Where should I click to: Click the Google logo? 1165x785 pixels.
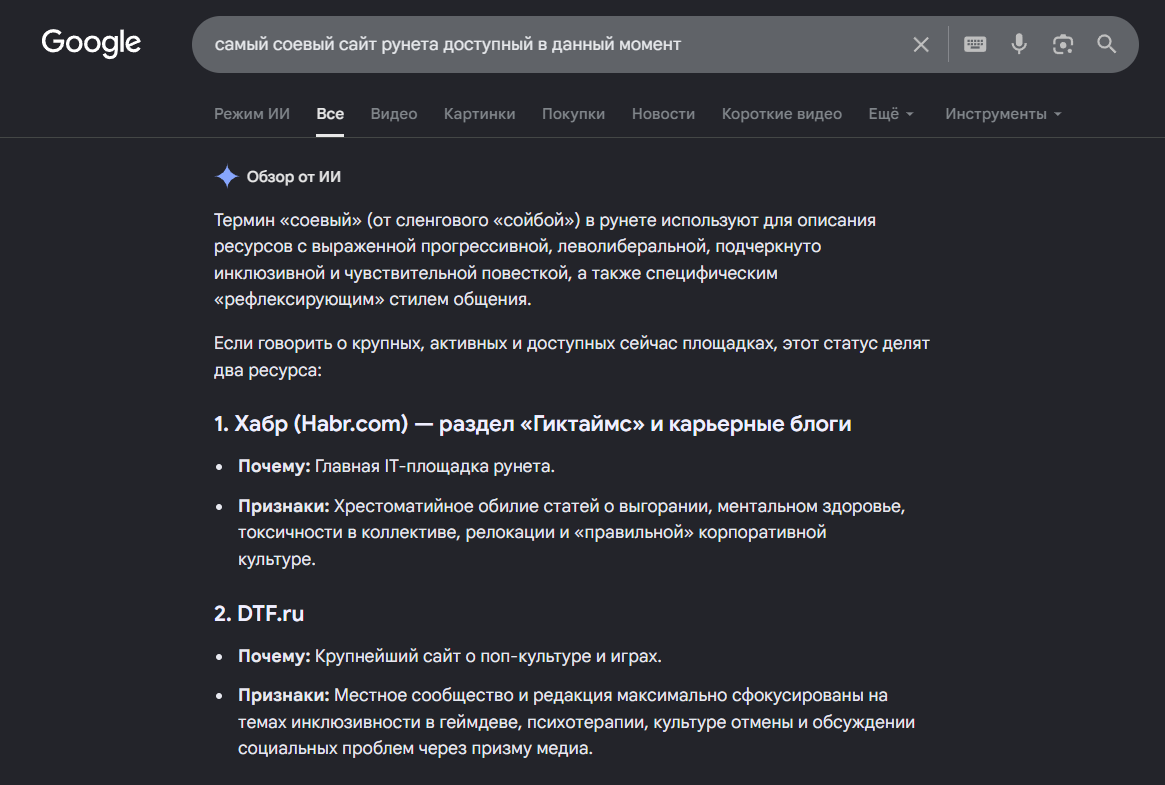tap(91, 43)
